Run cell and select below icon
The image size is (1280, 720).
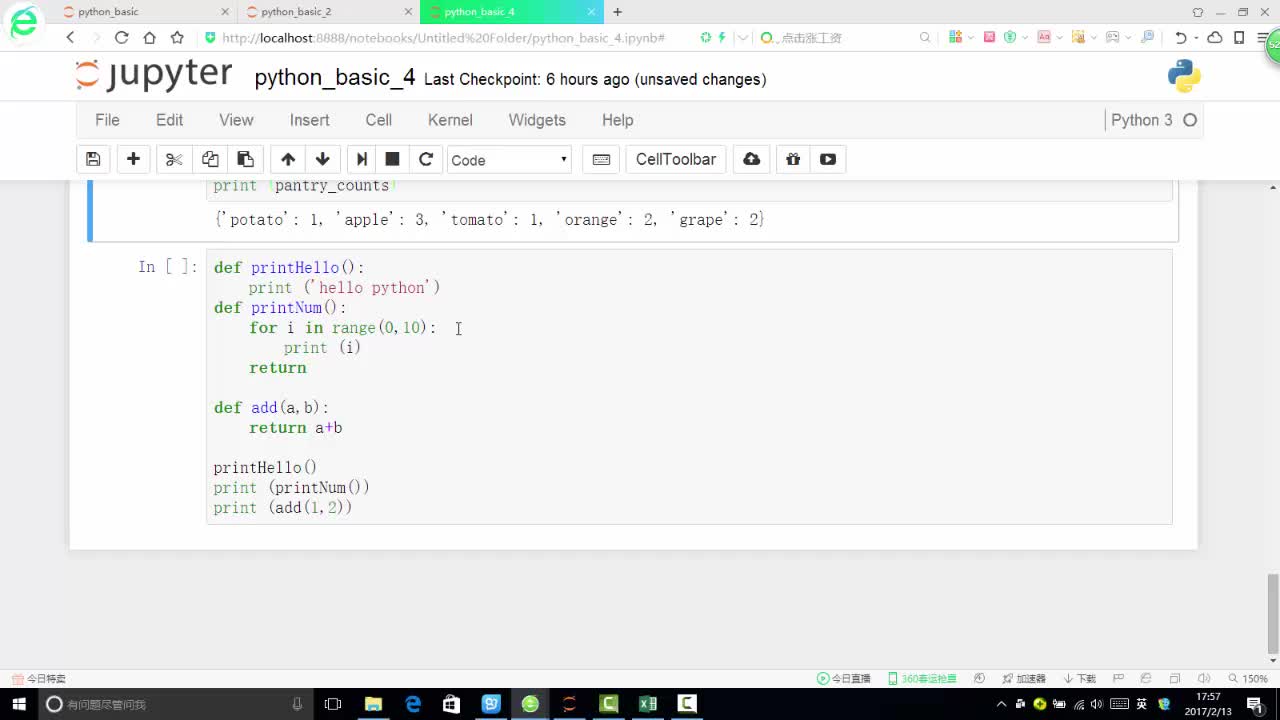coord(362,159)
